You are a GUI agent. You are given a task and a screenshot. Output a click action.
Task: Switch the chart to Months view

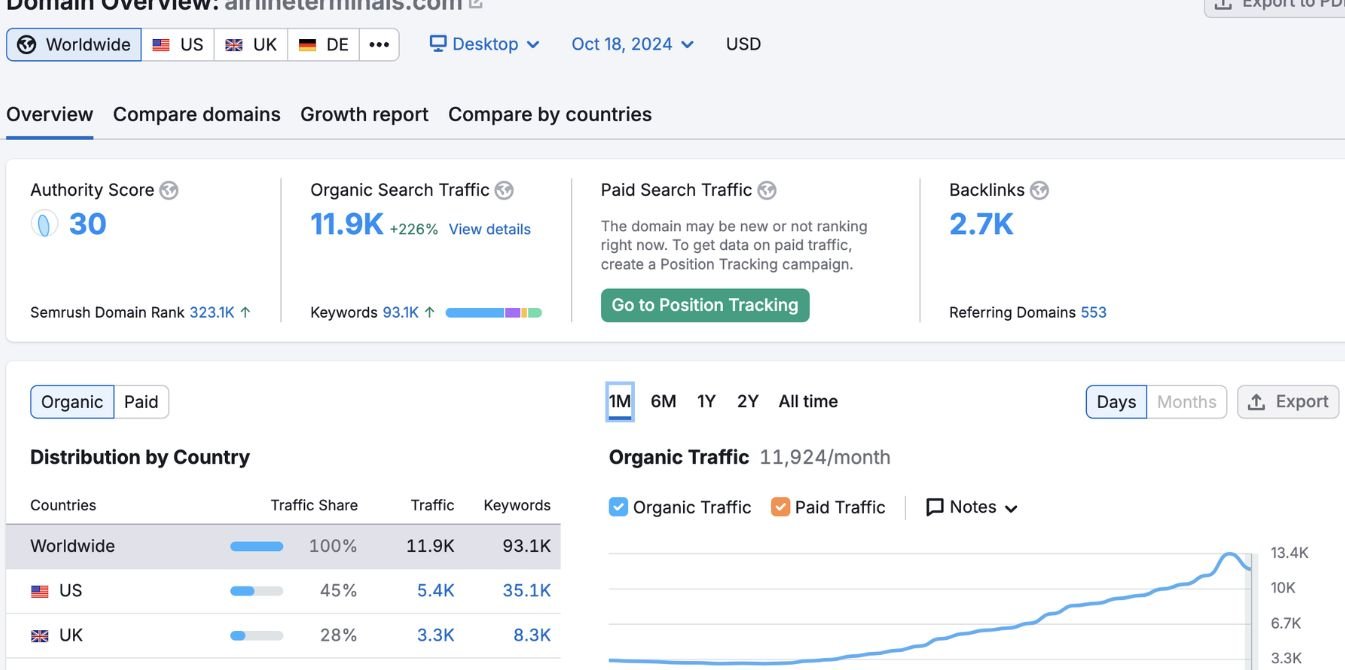point(1186,402)
